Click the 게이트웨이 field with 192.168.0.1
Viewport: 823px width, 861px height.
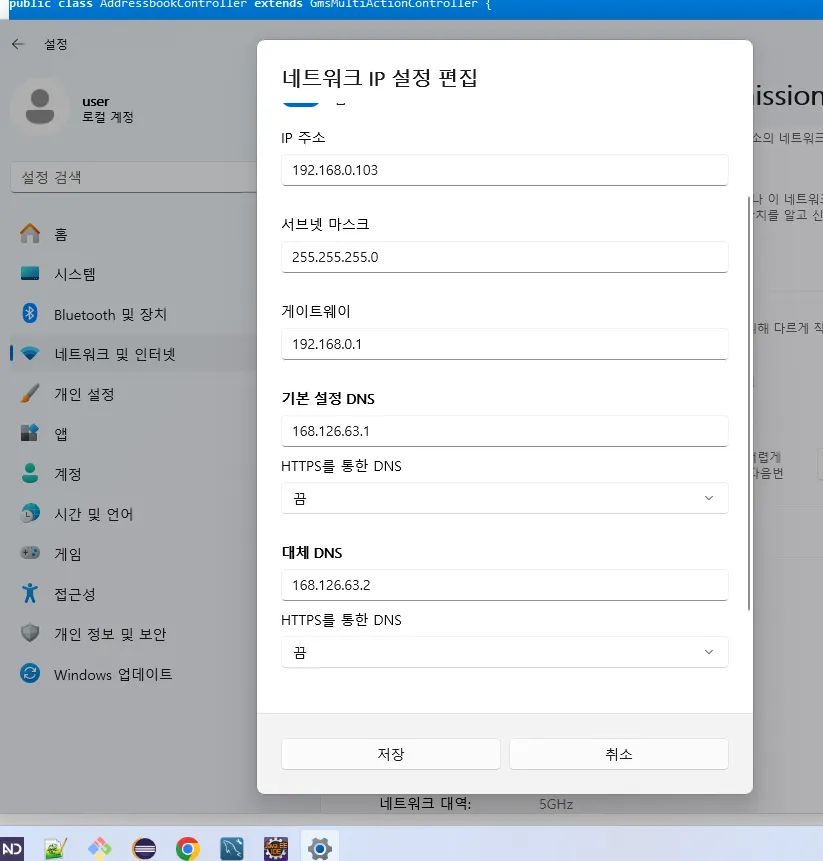point(505,344)
